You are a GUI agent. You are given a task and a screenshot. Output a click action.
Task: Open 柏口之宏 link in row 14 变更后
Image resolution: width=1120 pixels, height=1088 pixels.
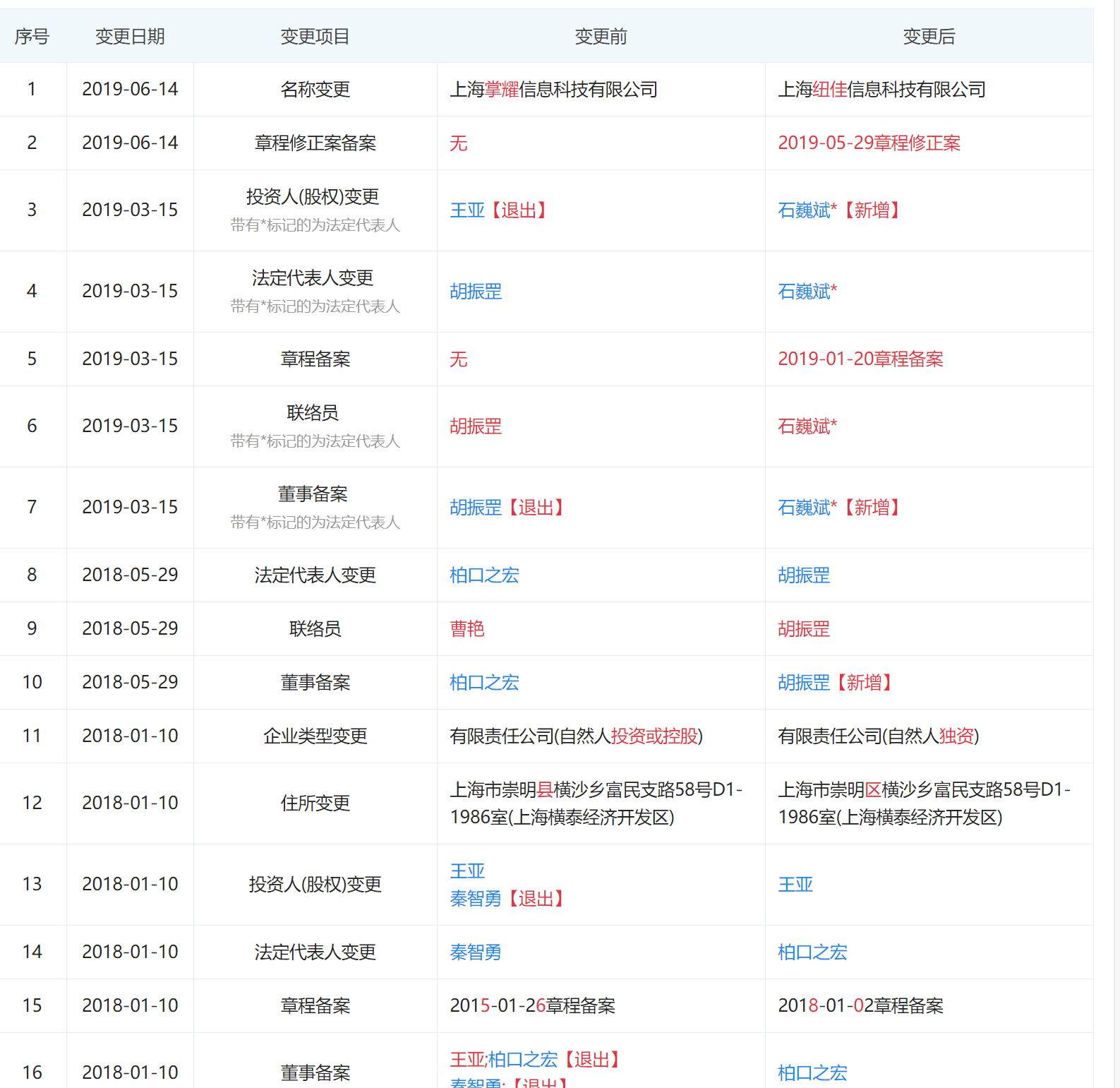pyautogui.click(x=812, y=952)
